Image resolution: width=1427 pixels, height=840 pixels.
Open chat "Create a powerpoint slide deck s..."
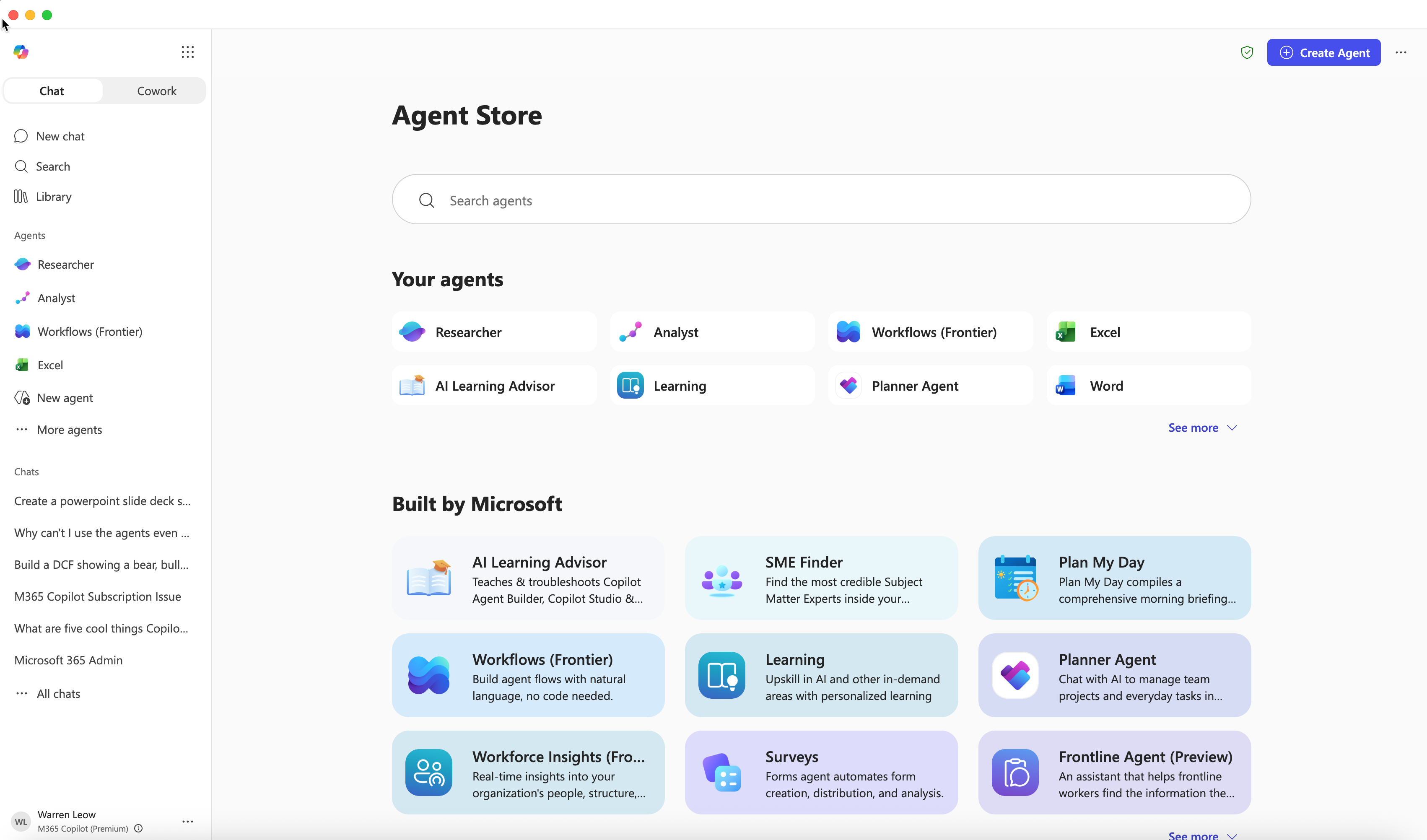tap(102, 501)
